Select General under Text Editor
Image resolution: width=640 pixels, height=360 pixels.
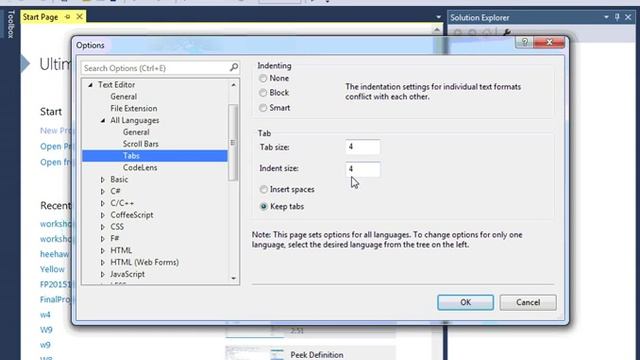coord(123,97)
